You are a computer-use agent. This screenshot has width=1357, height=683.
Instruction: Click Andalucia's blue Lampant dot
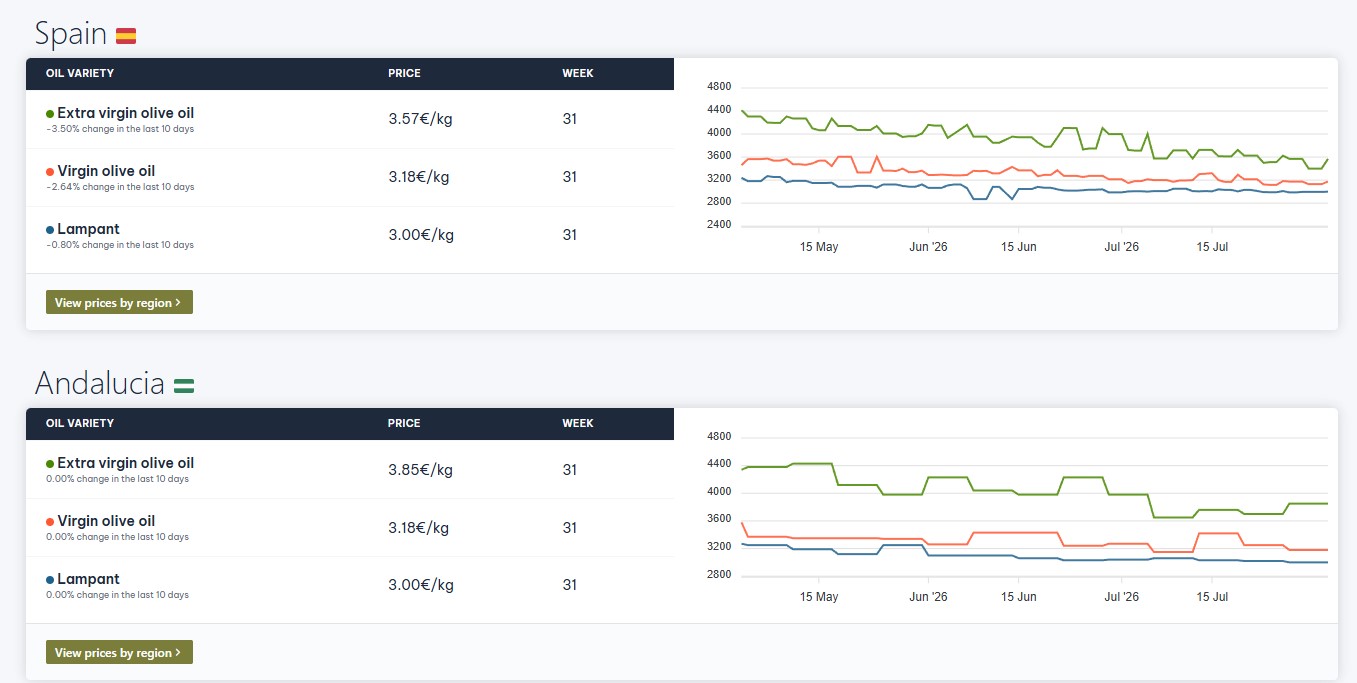(50, 580)
